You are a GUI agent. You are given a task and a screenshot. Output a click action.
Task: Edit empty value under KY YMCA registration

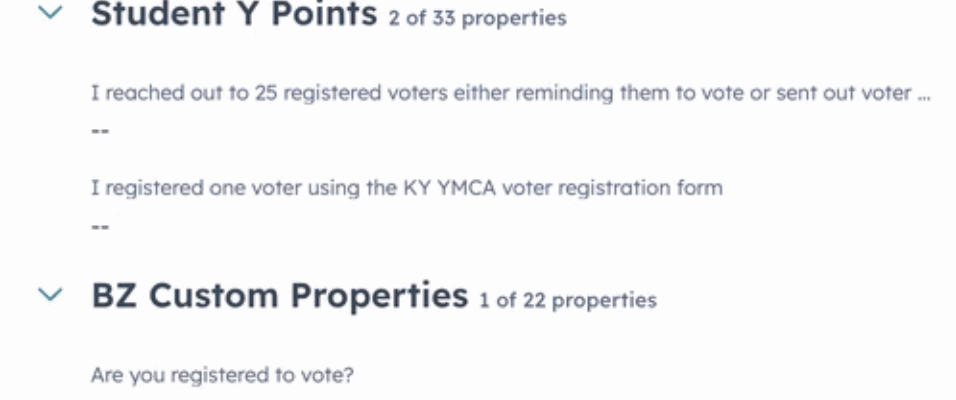100,227
